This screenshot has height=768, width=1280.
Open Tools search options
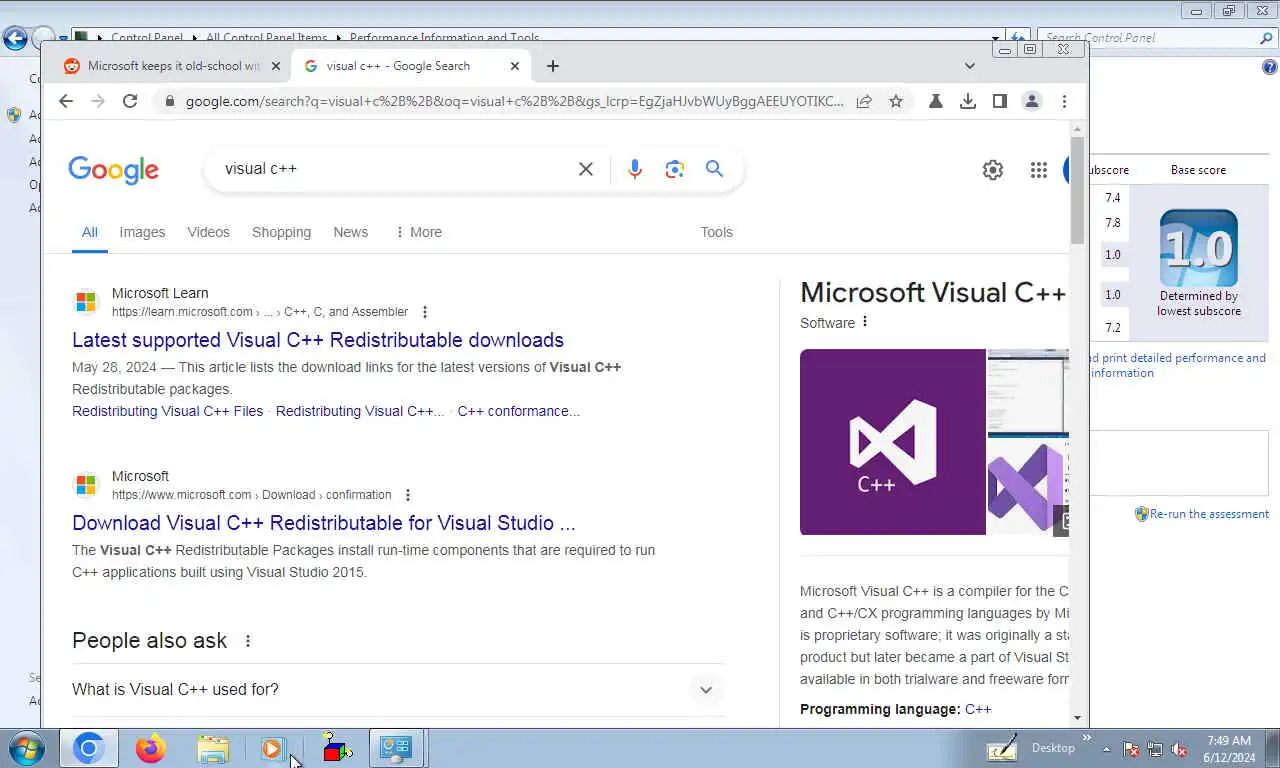click(x=716, y=232)
